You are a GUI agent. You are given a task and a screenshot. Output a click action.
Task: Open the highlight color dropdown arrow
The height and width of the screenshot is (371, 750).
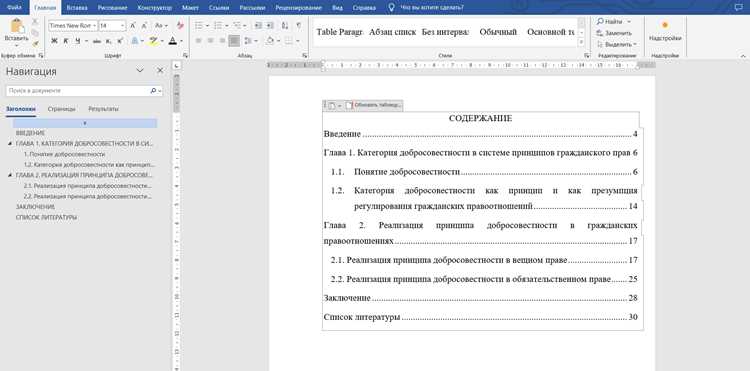(163, 41)
